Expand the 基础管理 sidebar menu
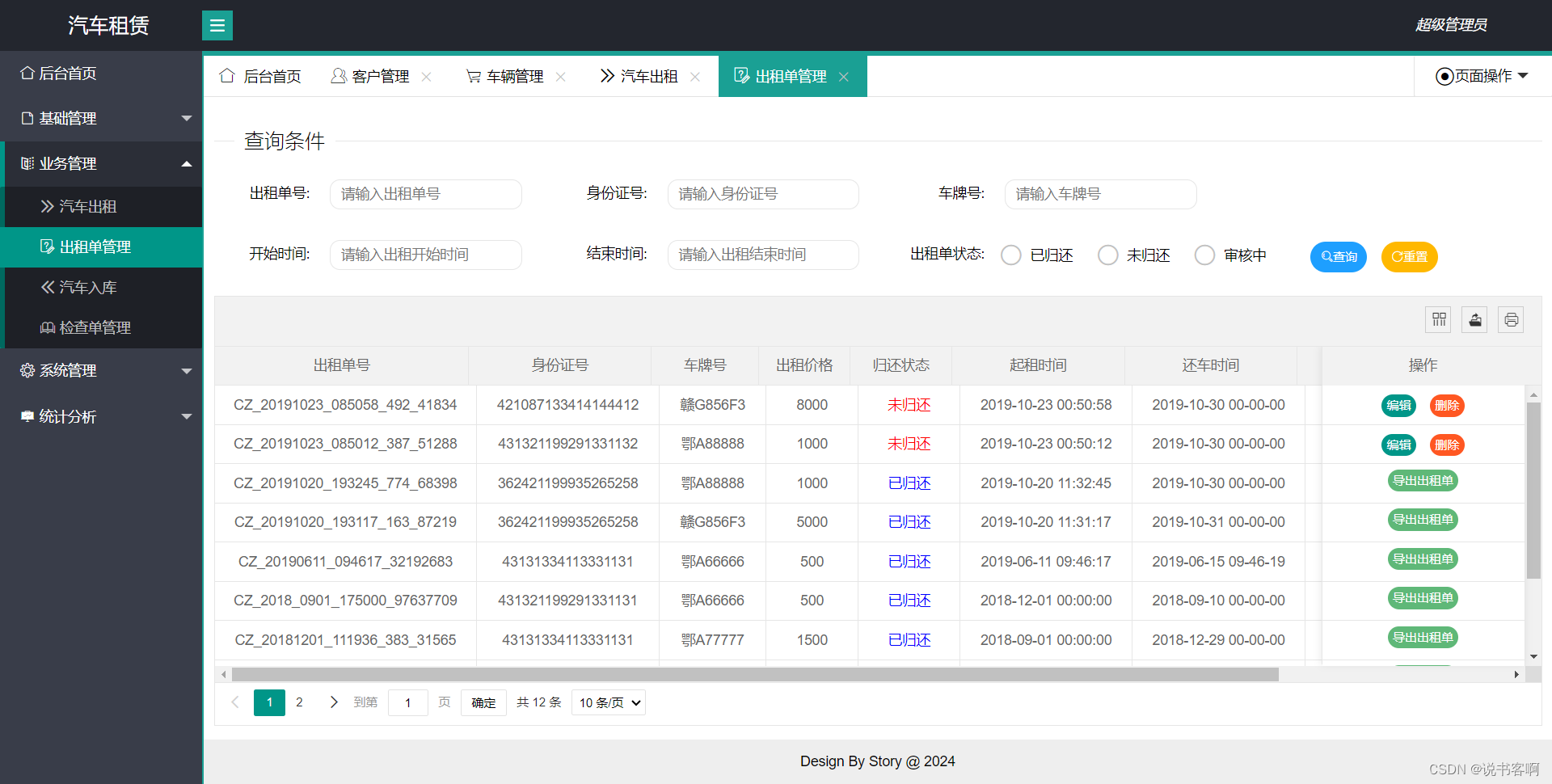Image resolution: width=1552 pixels, height=784 pixels. 101,119
